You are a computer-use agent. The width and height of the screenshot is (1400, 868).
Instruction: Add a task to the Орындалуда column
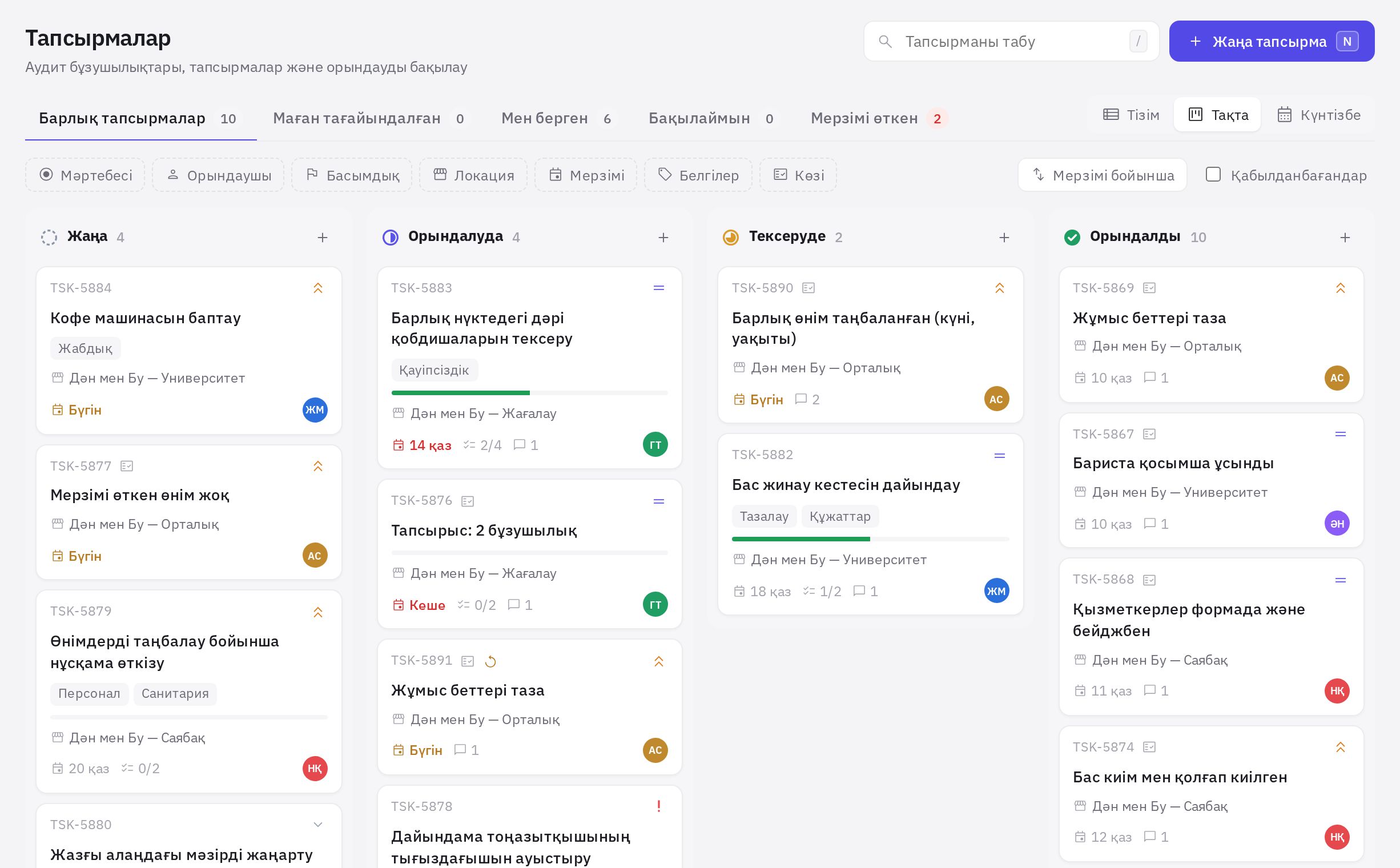pos(663,237)
